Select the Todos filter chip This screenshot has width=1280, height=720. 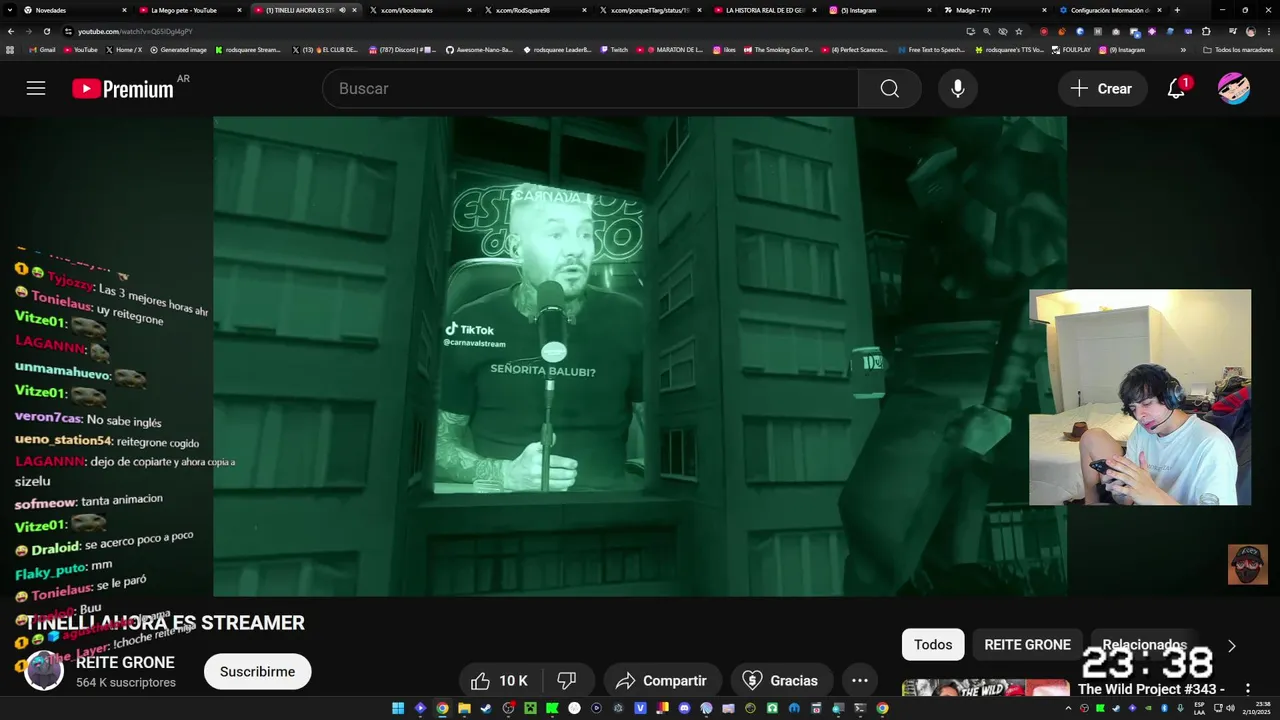tap(933, 644)
